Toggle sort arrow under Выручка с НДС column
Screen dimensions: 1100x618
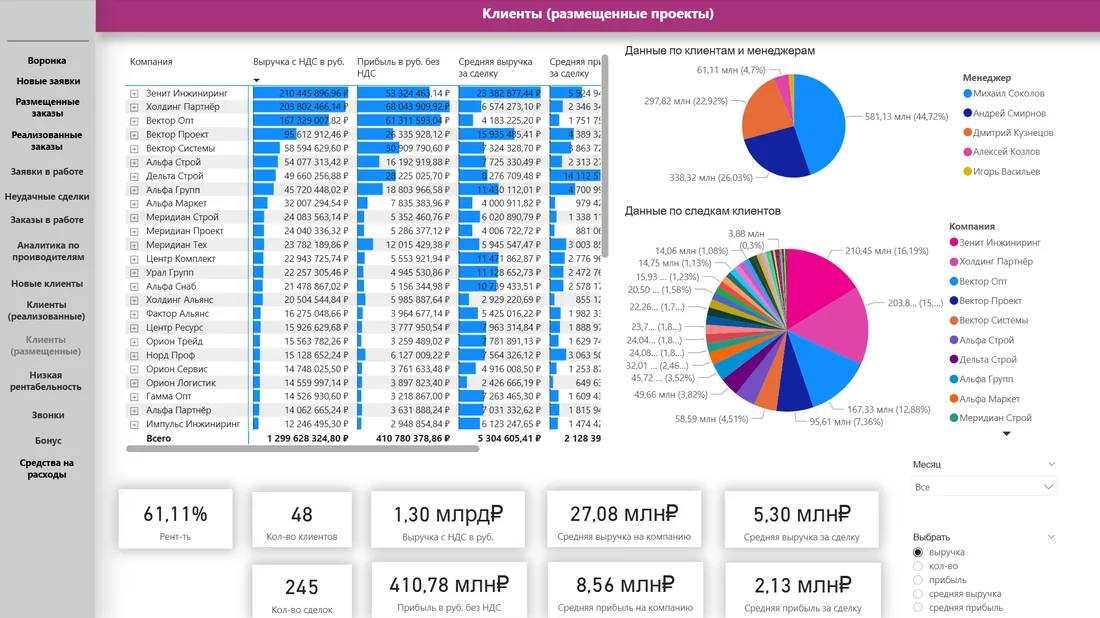pos(257,81)
